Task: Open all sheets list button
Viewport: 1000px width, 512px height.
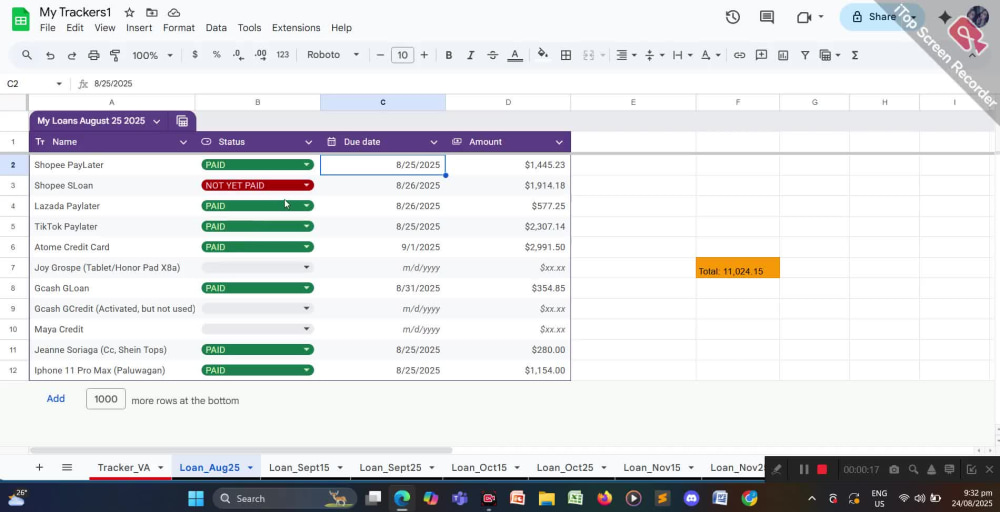Action: coord(67,467)
